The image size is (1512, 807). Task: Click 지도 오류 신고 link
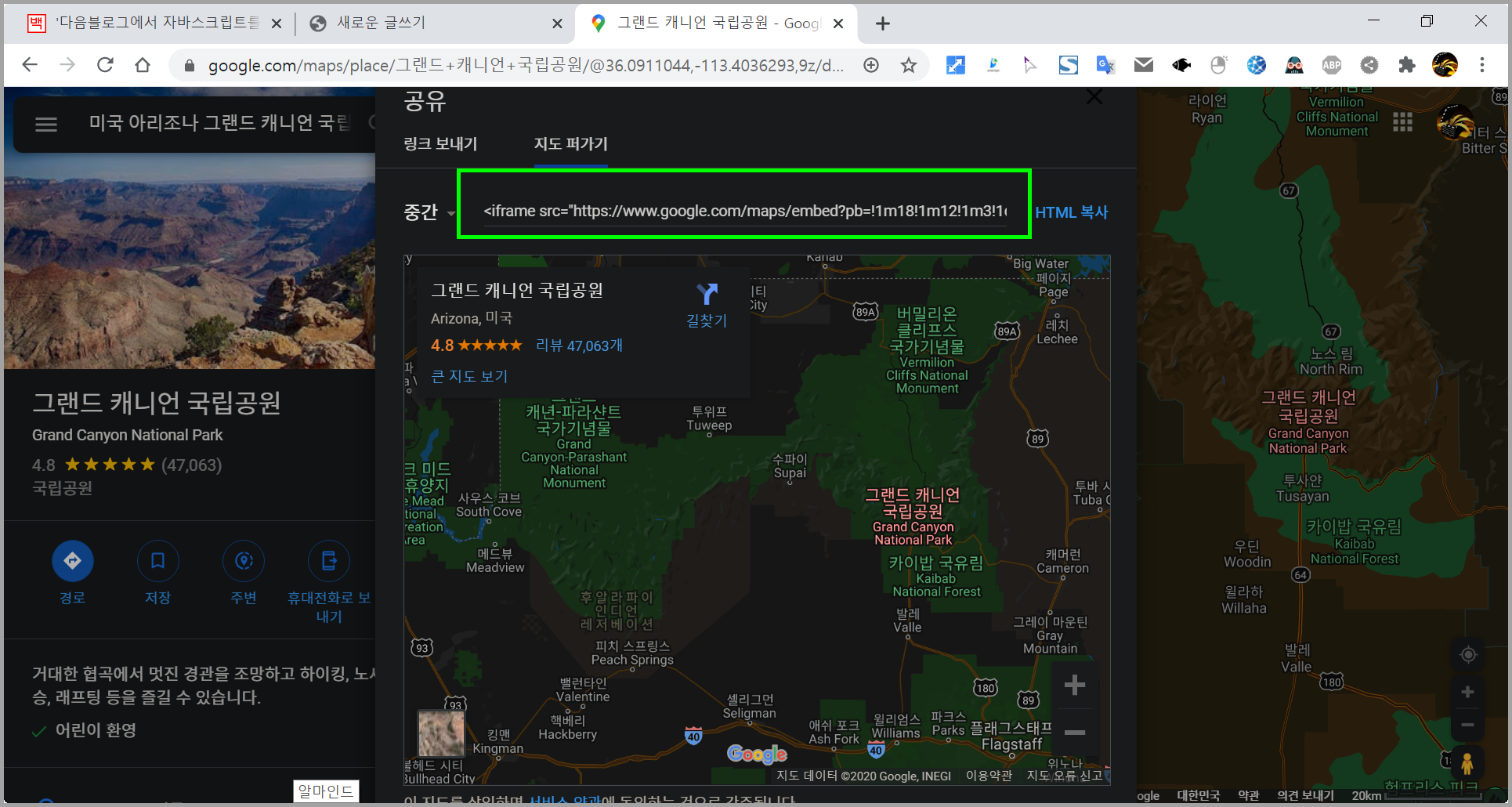[1064, 776]
